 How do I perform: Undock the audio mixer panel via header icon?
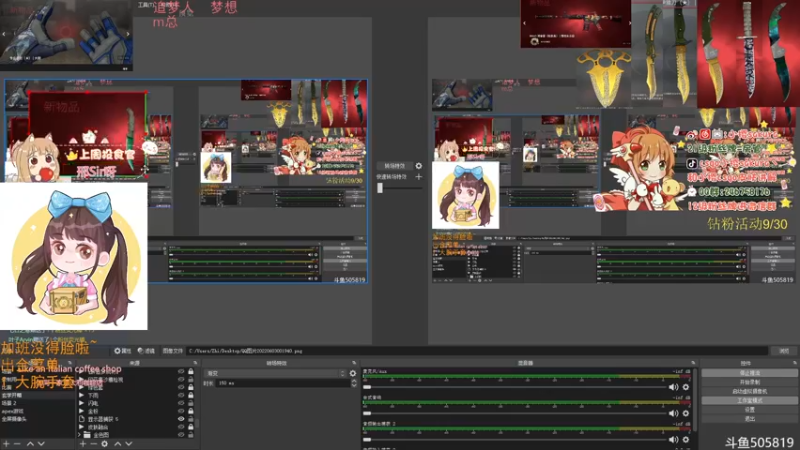(x=693, y=363)
